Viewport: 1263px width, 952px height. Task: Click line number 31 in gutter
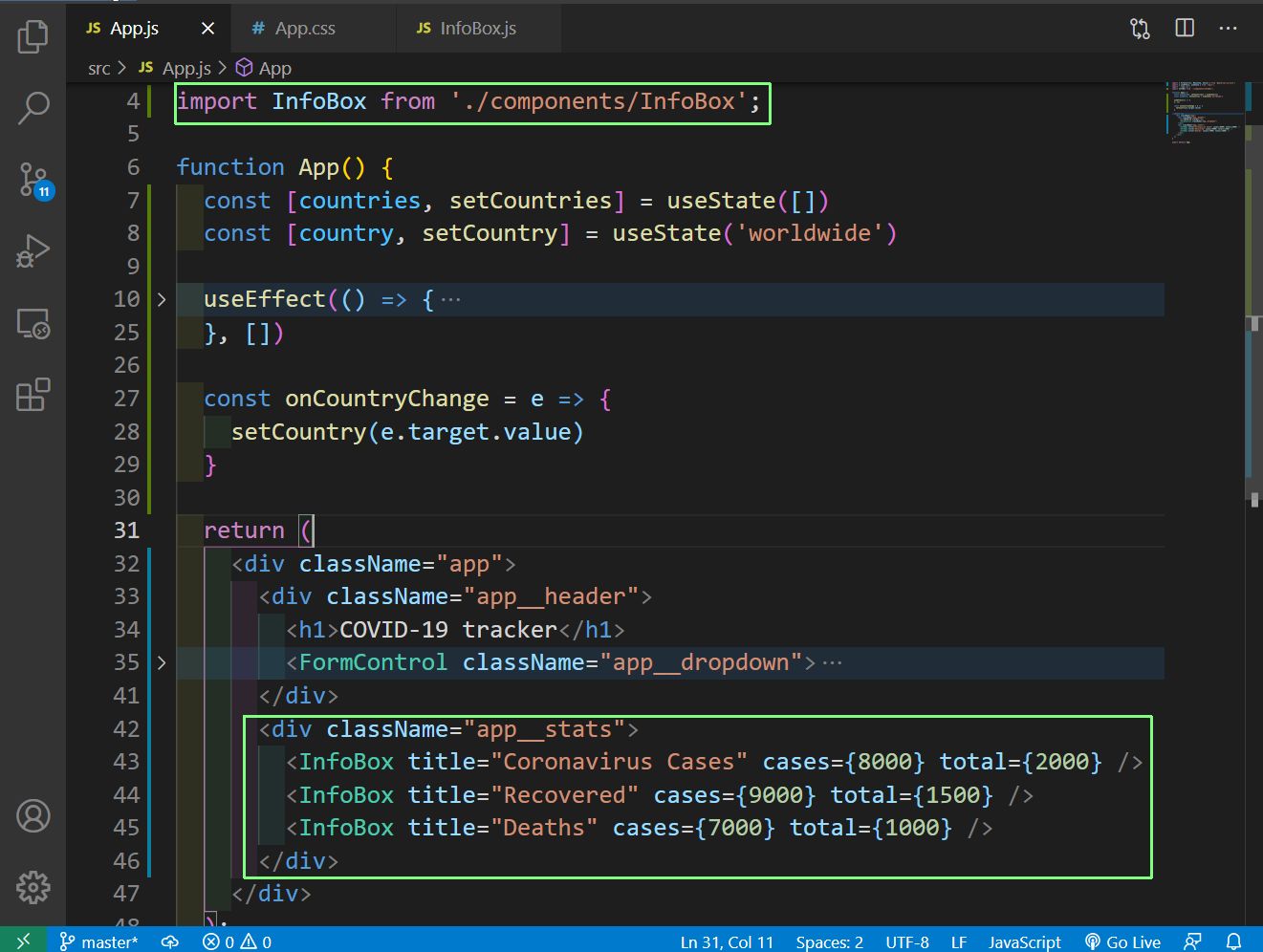click(126, 530)
